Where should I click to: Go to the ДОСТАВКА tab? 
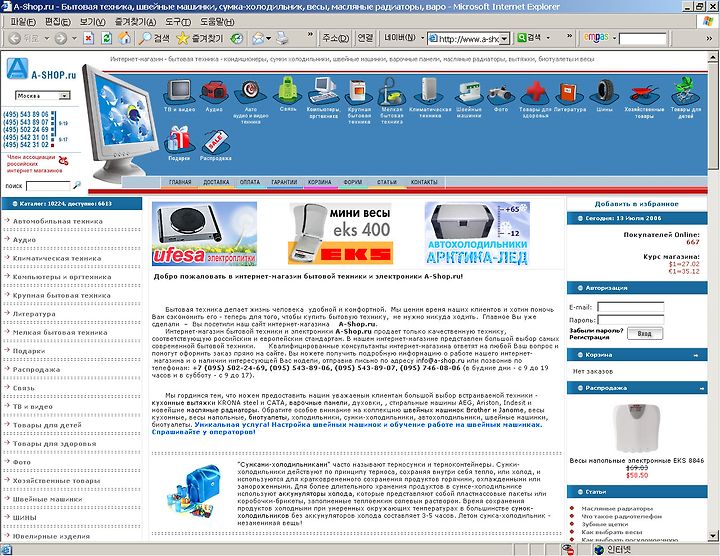(x=216, y=182)
